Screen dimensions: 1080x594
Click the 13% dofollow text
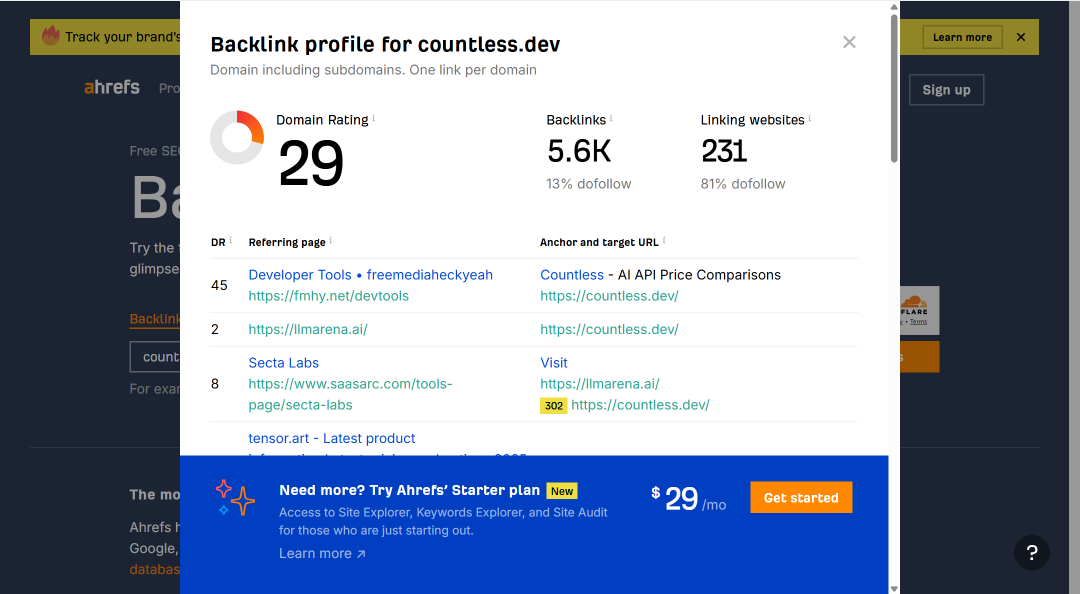(589, 184)
